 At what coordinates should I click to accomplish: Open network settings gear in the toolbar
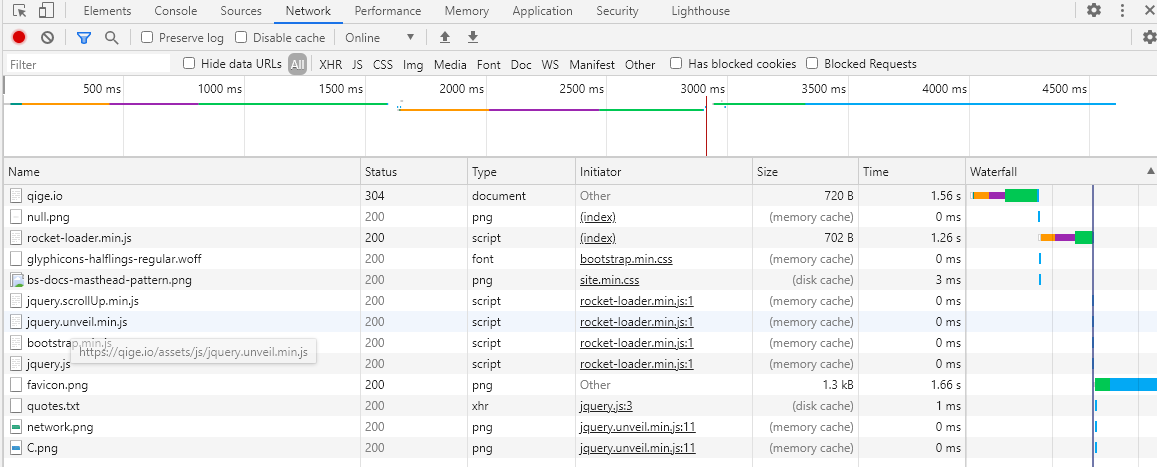1149,37
